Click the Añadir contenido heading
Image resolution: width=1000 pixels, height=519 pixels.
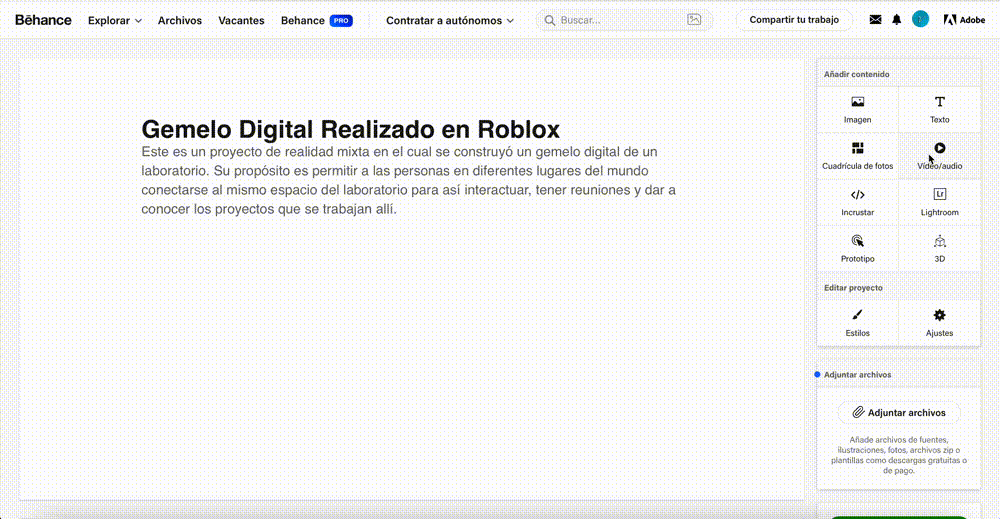click(856, 74)
